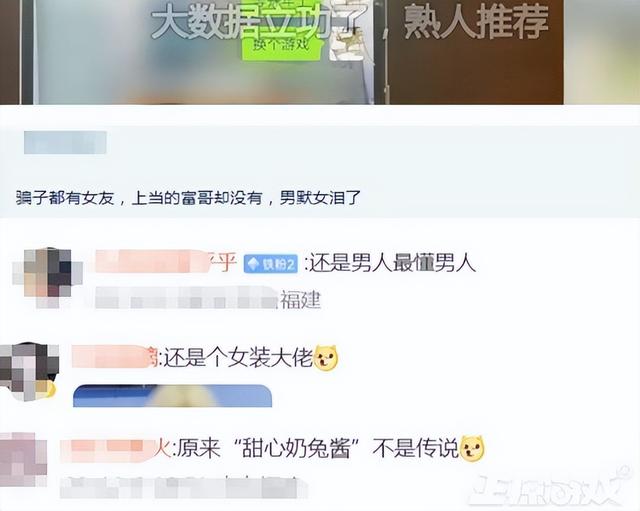Open the 大数据立功了 captioned image
This screenshot has height=511, width=640.
pyautogui.click(x=204, y=52)
